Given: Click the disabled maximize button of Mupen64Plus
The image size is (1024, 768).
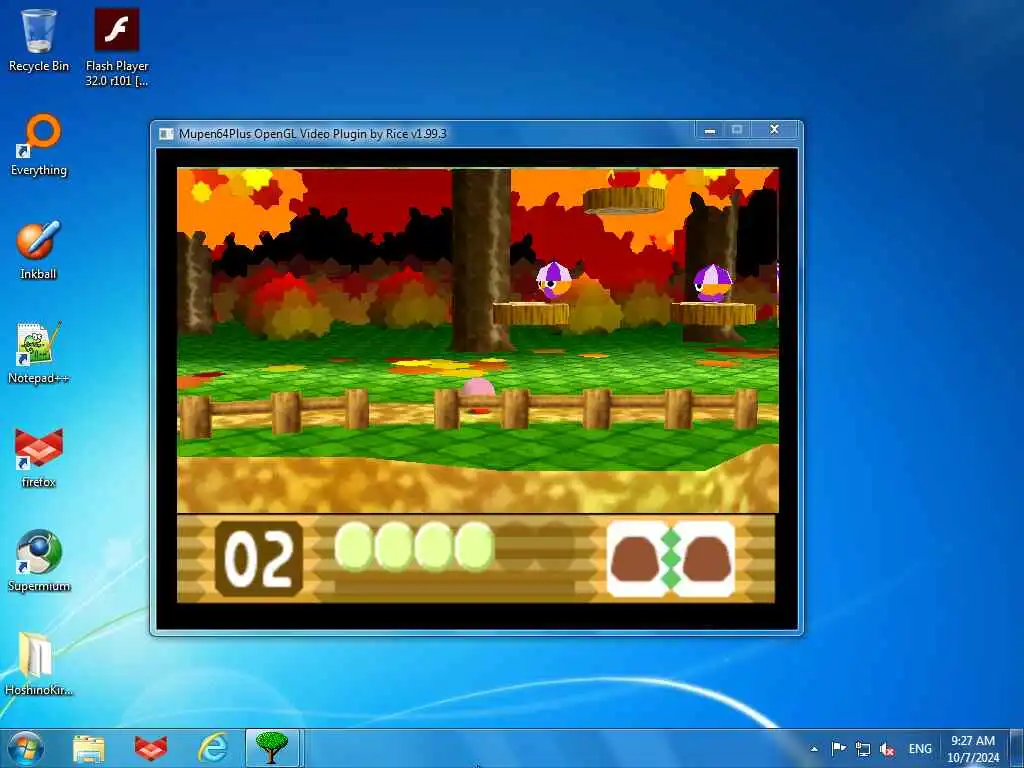Looking at the screenshot, I should click(x=737, y=130).
